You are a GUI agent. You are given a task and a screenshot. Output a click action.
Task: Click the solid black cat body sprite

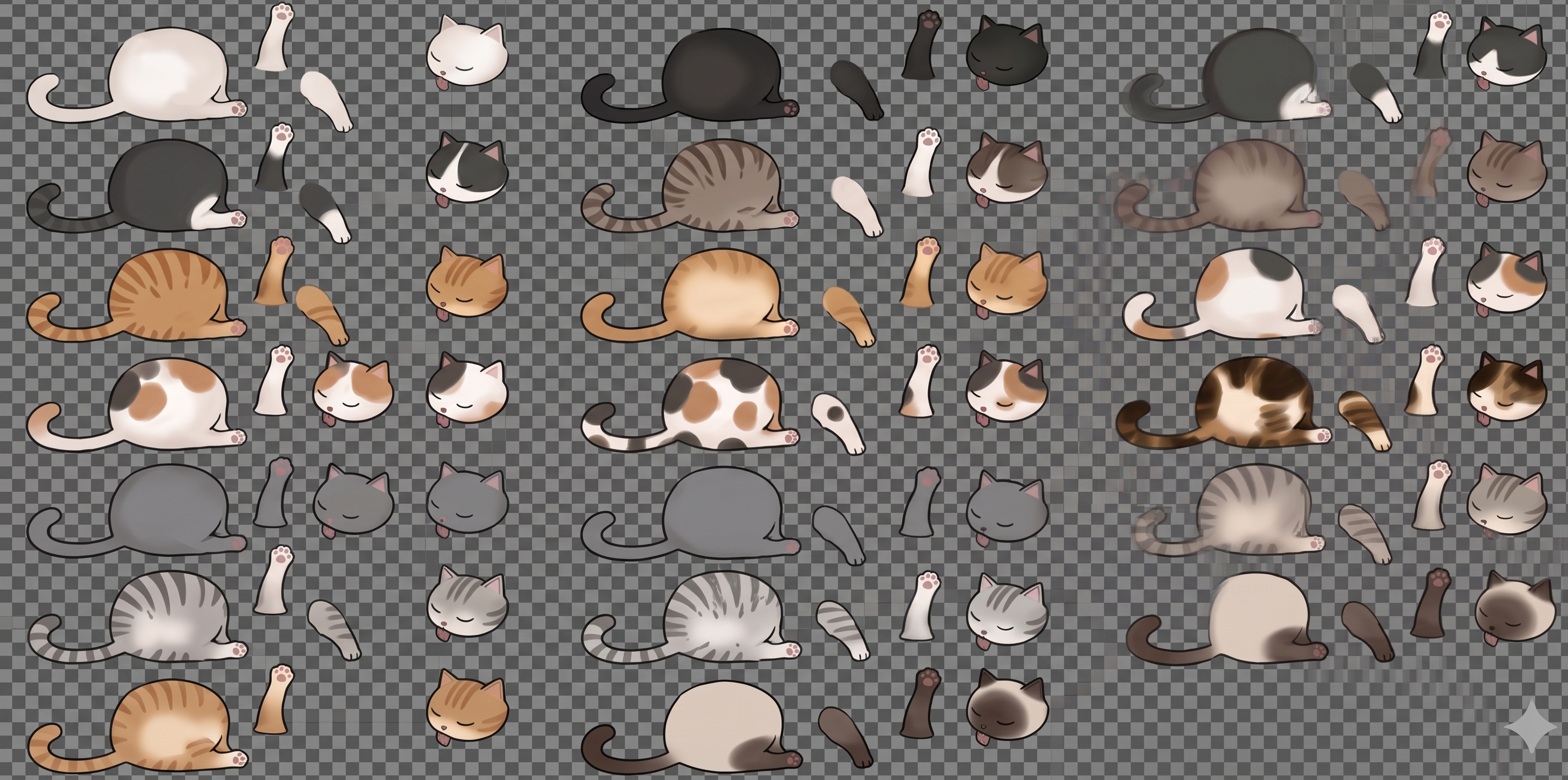tap(690, 74)
